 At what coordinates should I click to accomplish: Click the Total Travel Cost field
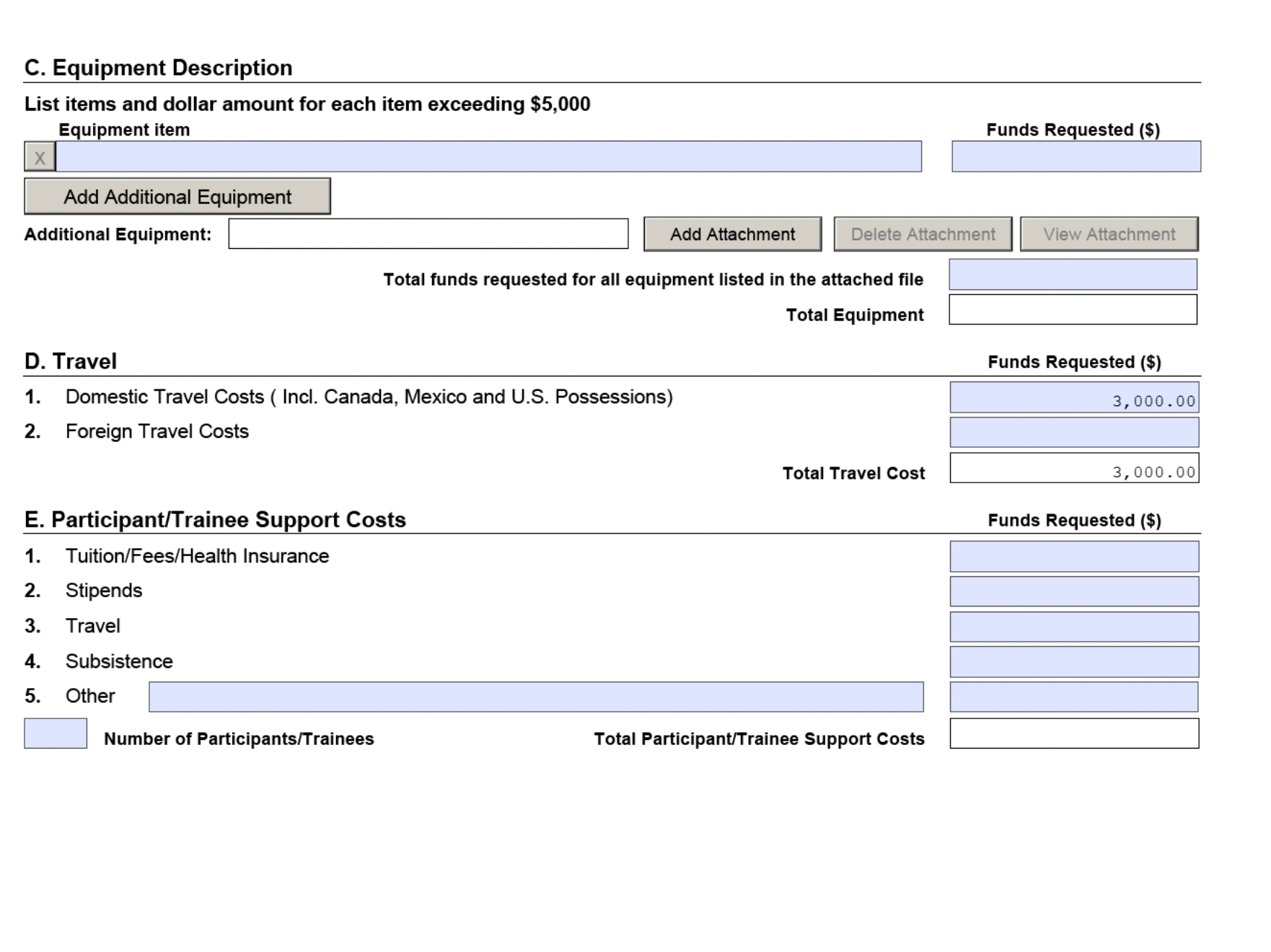(x=1073, y=469)
